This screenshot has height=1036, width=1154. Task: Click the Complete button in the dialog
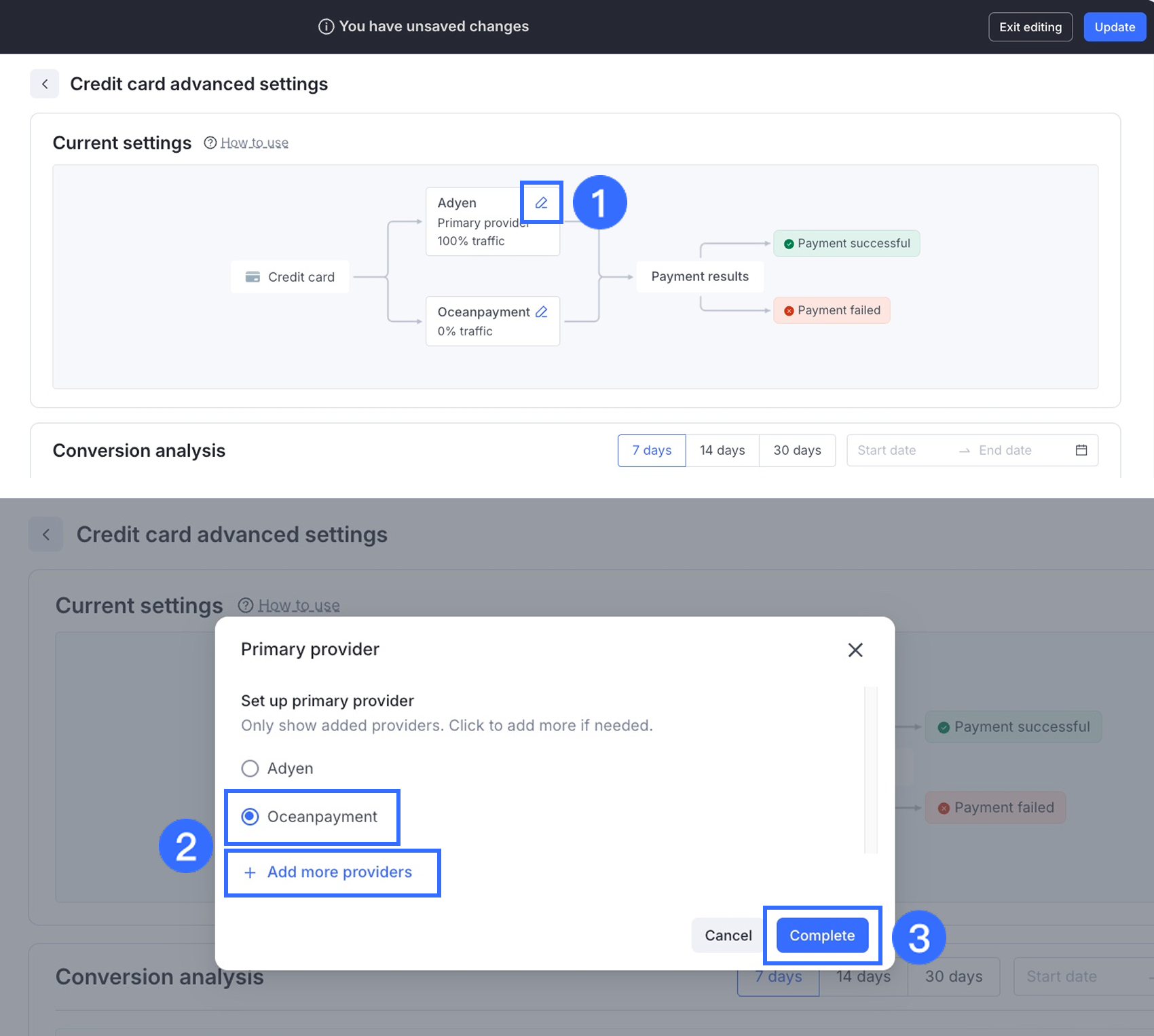pos(822,936)
